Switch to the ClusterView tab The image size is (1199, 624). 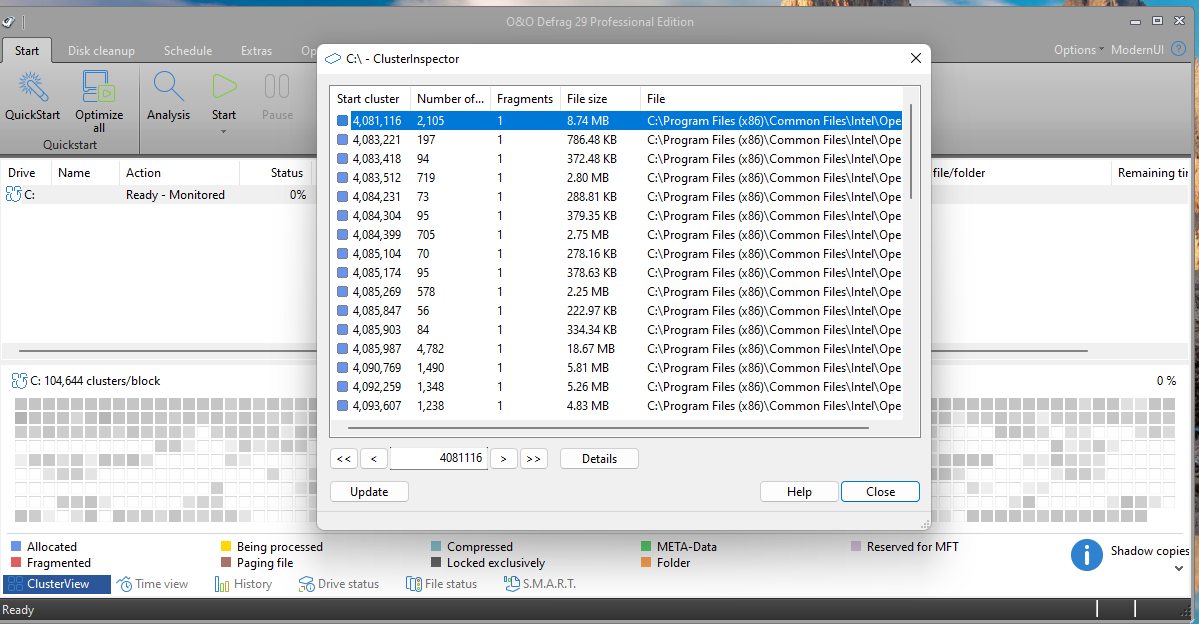(x=57, y=584)
